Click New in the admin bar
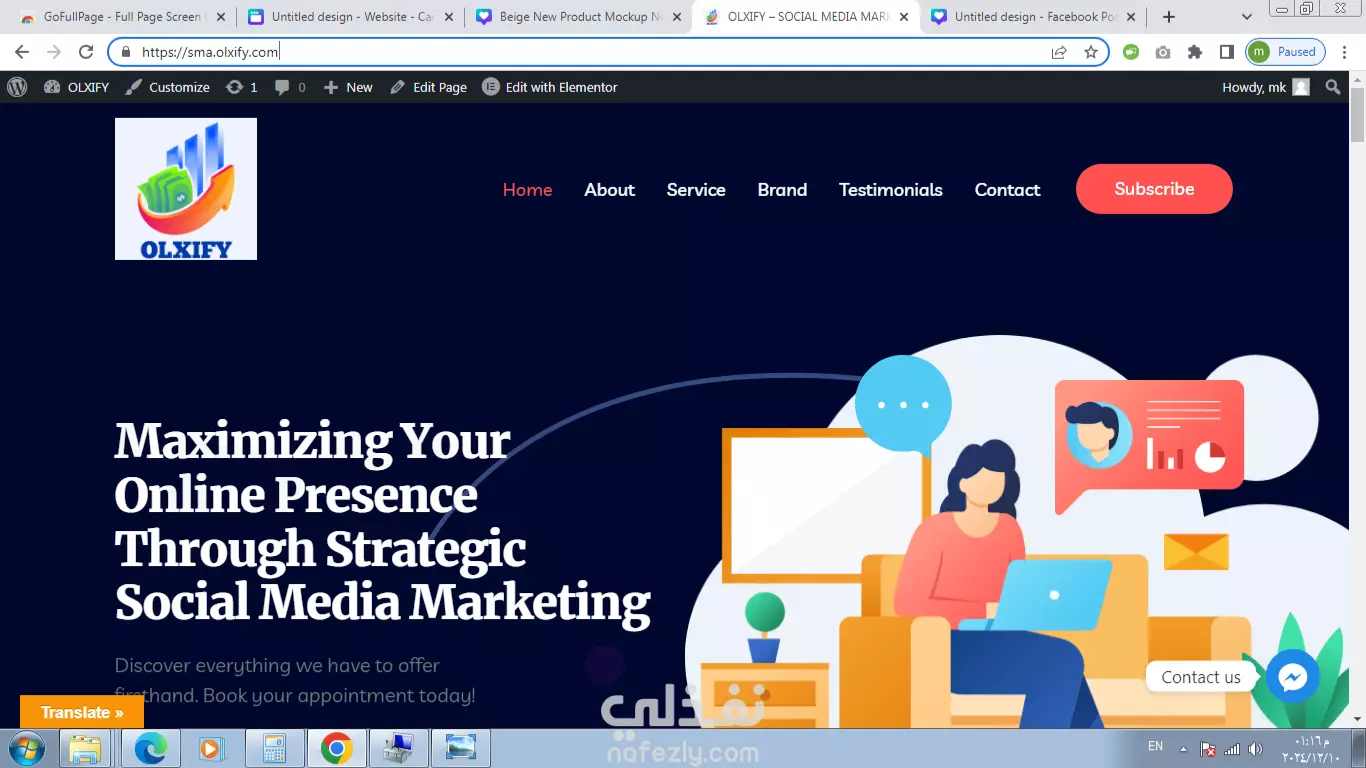 pos(348,87)
